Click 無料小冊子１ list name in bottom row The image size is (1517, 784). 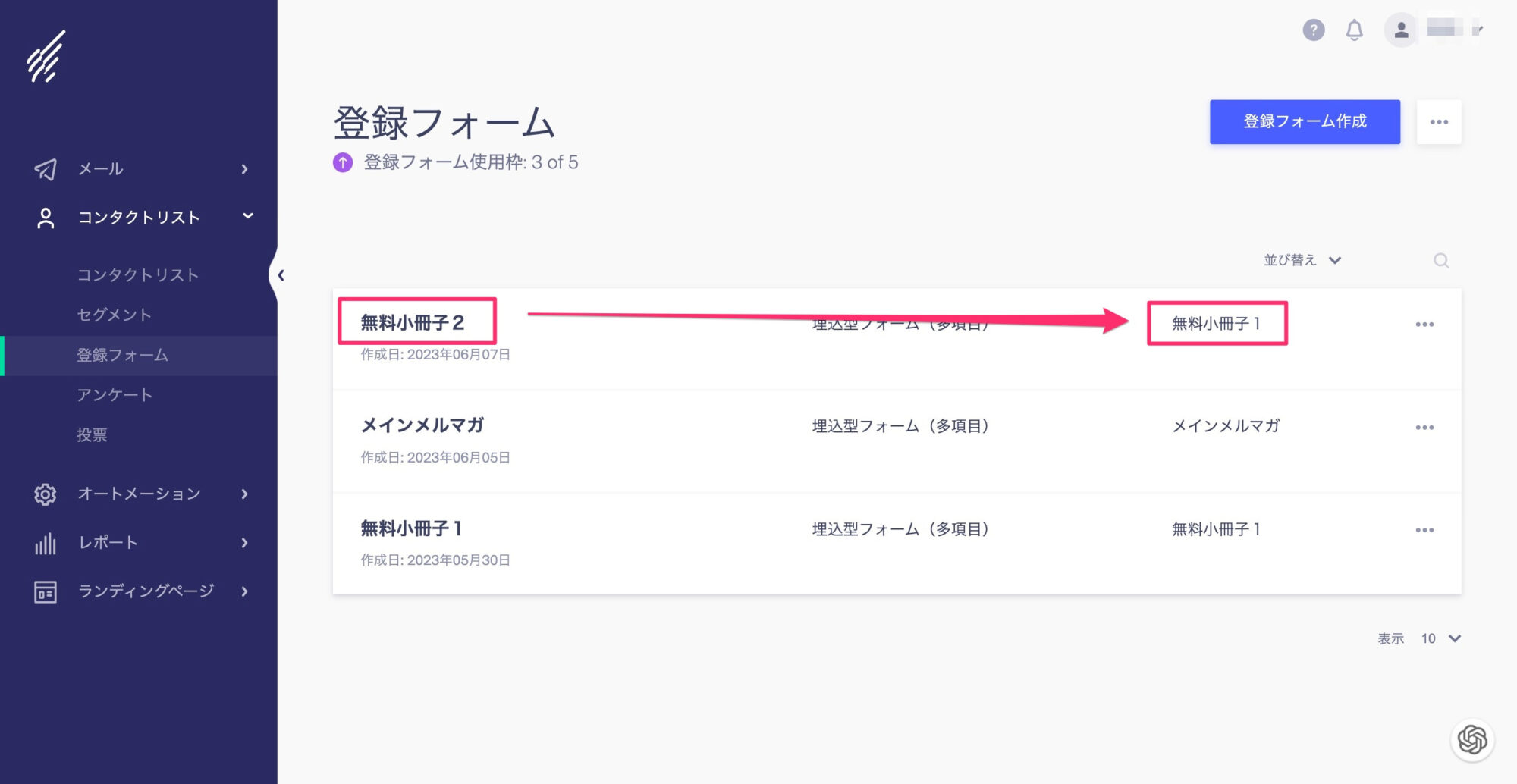coord(1217,529)
